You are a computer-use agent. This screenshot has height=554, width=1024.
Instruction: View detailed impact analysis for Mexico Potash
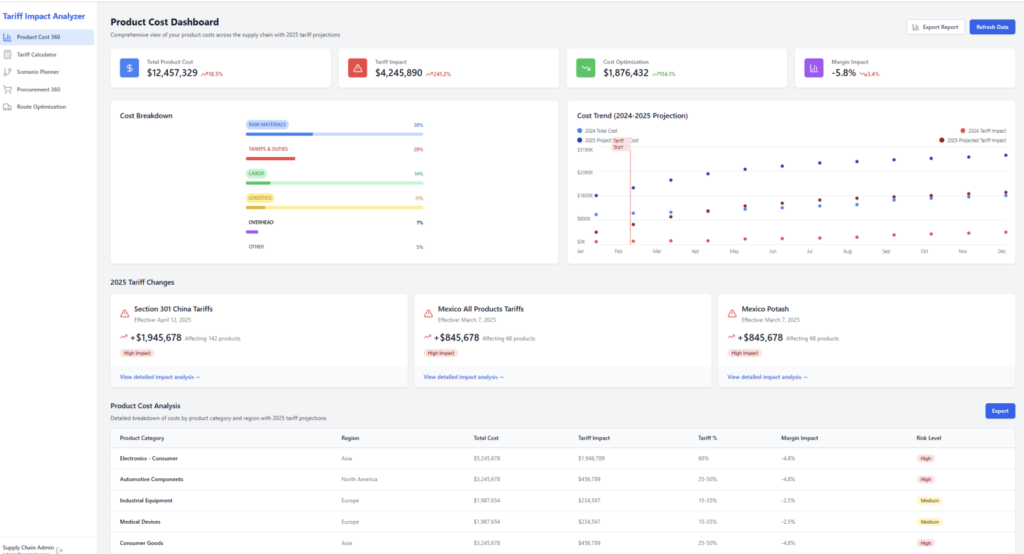pyautogui.click(x=767, y=377)
